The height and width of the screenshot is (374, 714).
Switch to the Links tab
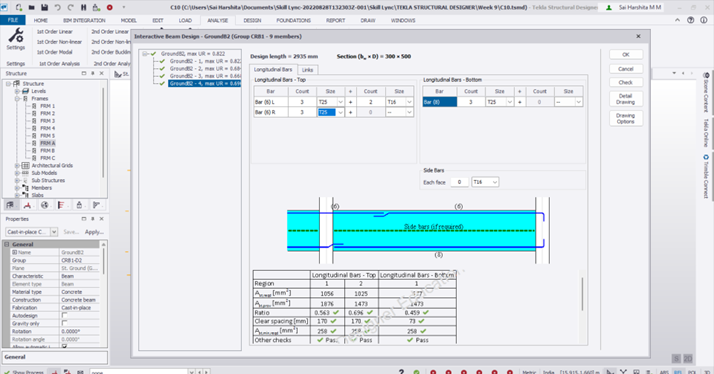(x=307, y=70)
